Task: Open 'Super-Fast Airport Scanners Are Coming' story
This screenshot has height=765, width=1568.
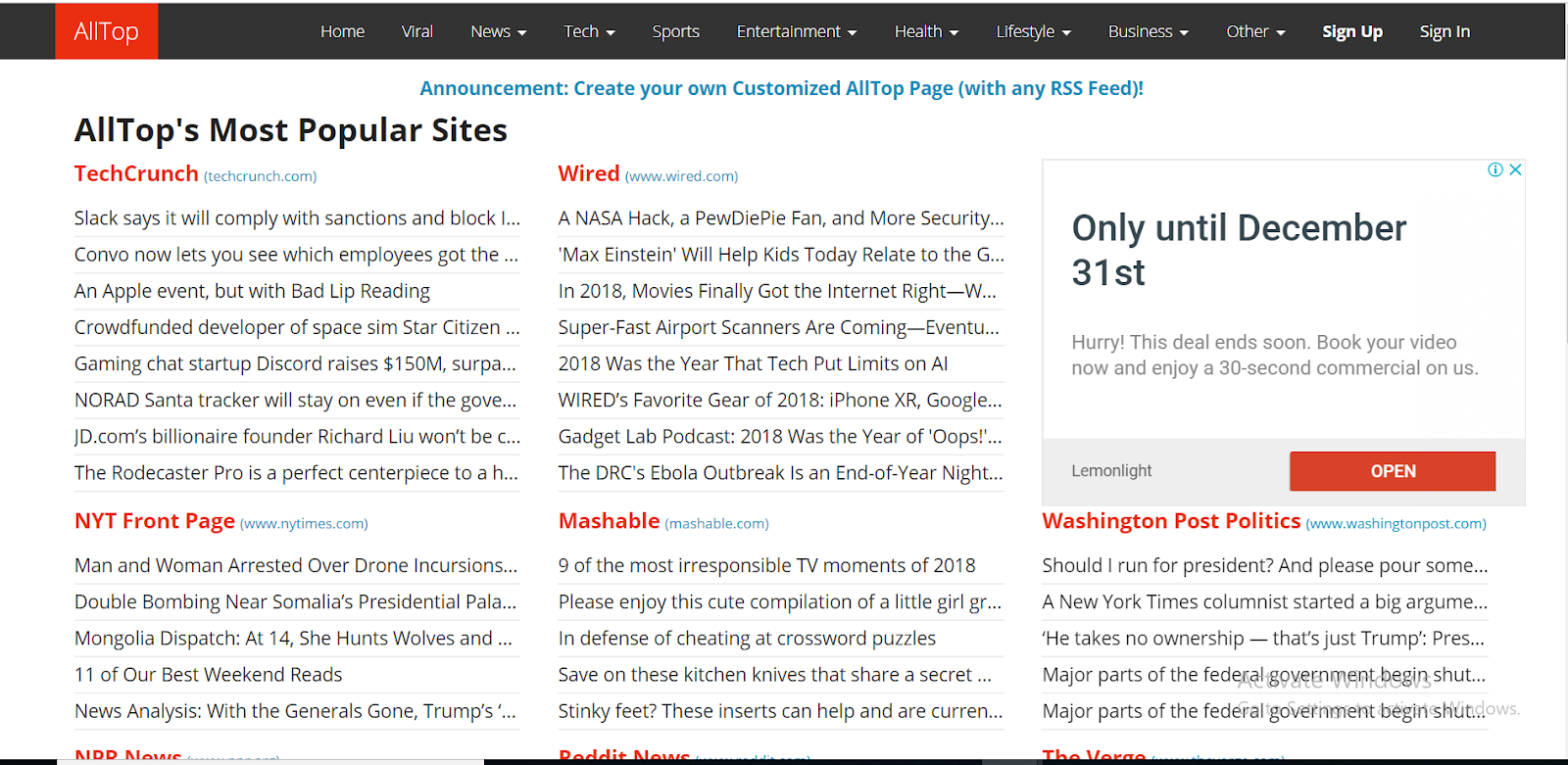Action: (779, 327)
